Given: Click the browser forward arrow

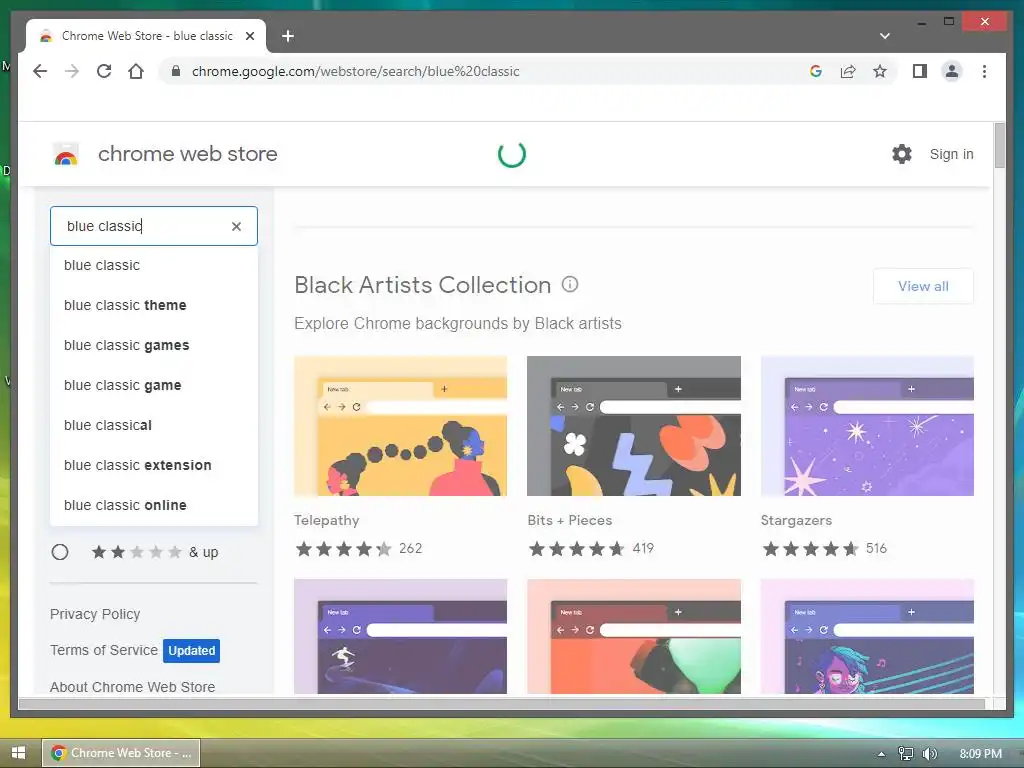Looking at the screenshot, I should click(72, 71).
